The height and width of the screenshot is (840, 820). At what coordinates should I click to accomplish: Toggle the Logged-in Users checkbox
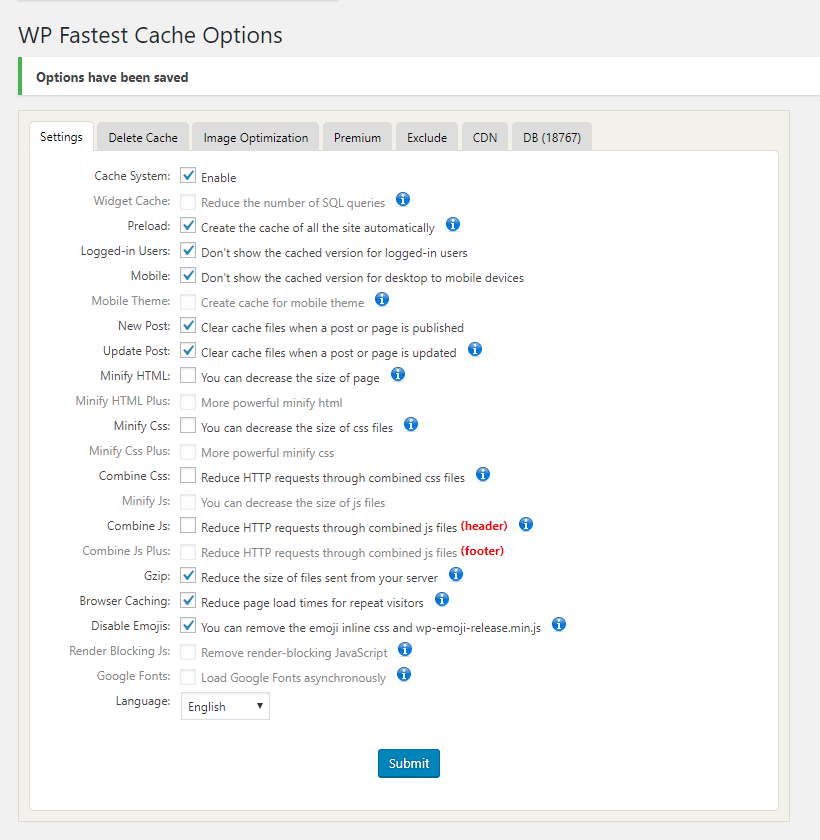188,250
